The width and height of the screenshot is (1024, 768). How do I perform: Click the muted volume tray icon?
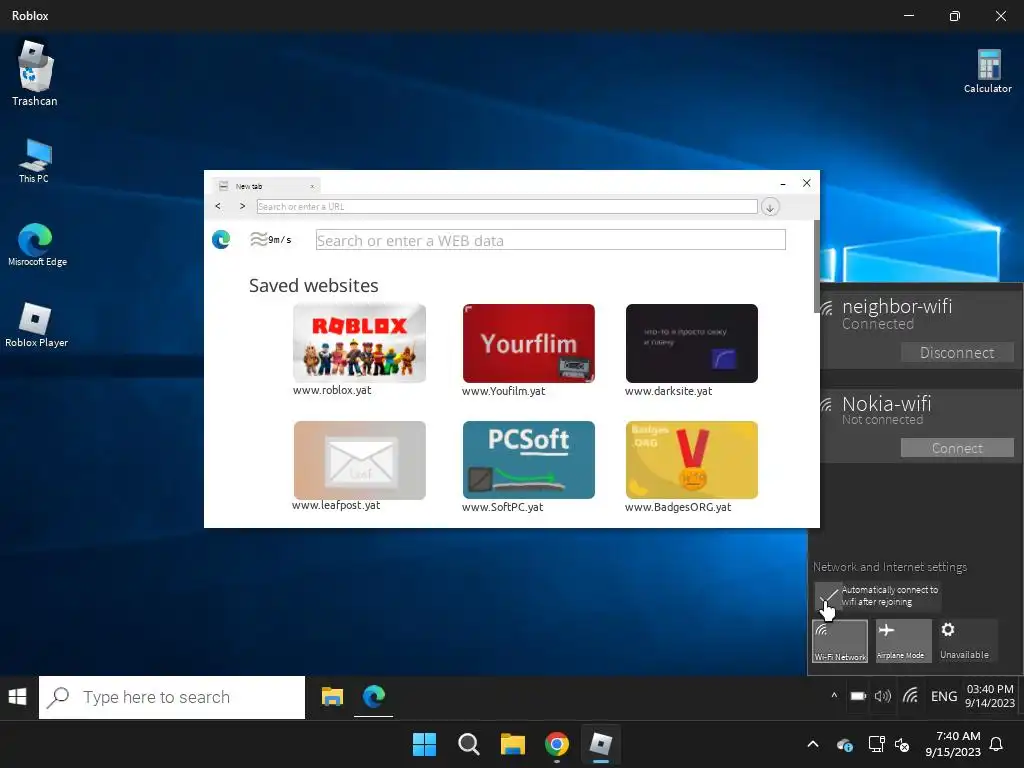902,744
